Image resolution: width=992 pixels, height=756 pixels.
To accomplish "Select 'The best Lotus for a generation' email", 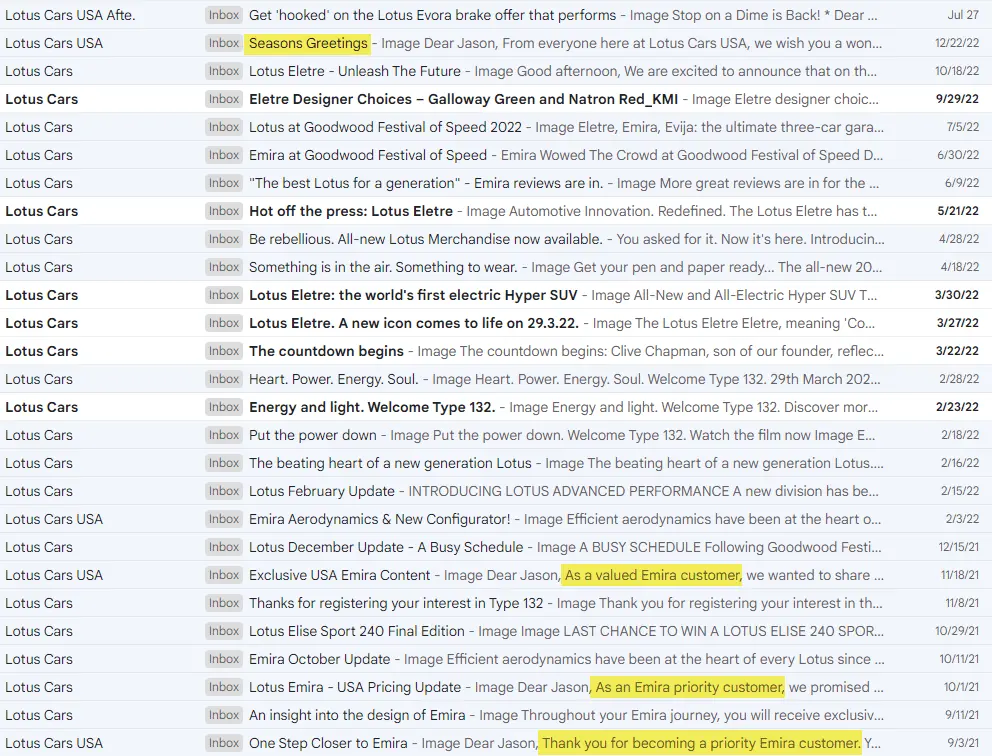I will coord(355,183).
